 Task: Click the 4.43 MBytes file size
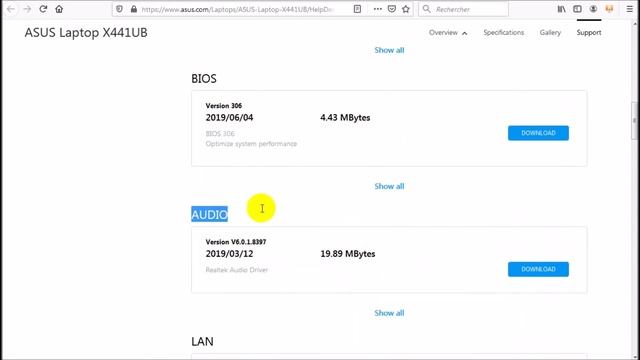click(345, 118)
